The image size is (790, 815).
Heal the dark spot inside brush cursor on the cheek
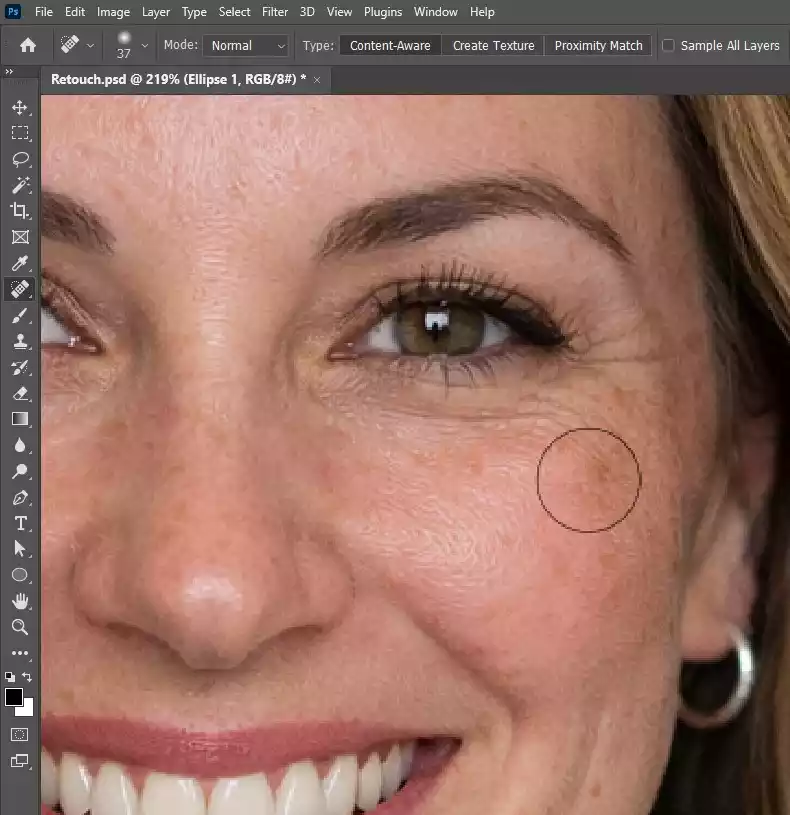[601, 470]
